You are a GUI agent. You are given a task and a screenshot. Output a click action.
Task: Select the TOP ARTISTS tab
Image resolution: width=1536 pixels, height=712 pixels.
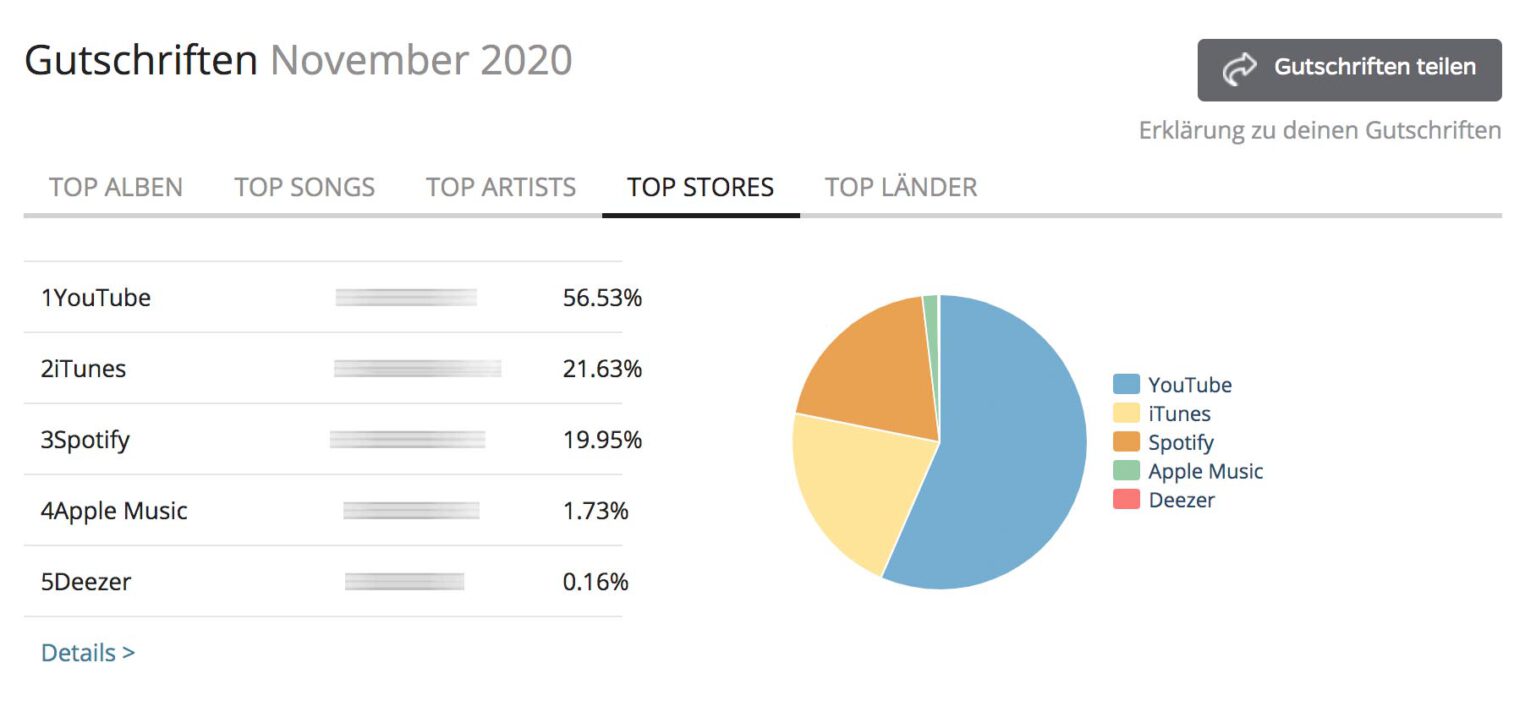click(500, 187)
